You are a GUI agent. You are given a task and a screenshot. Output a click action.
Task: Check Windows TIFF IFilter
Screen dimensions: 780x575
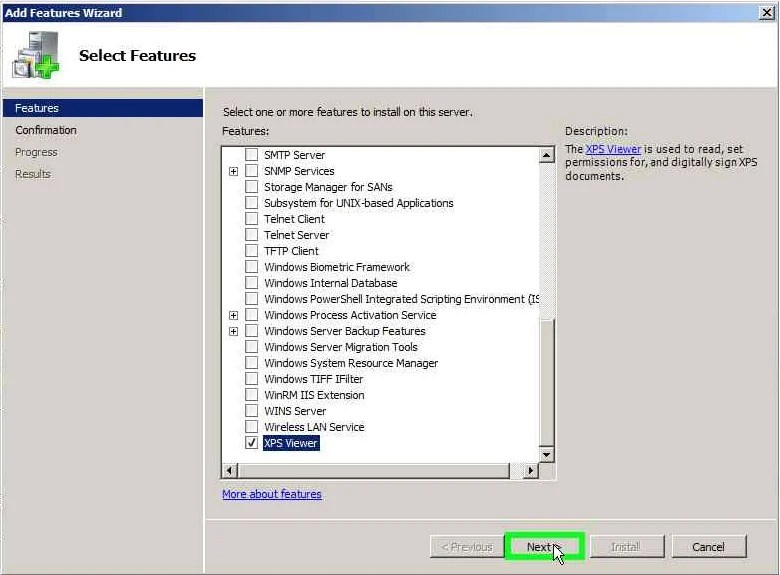tap(252, 379)
